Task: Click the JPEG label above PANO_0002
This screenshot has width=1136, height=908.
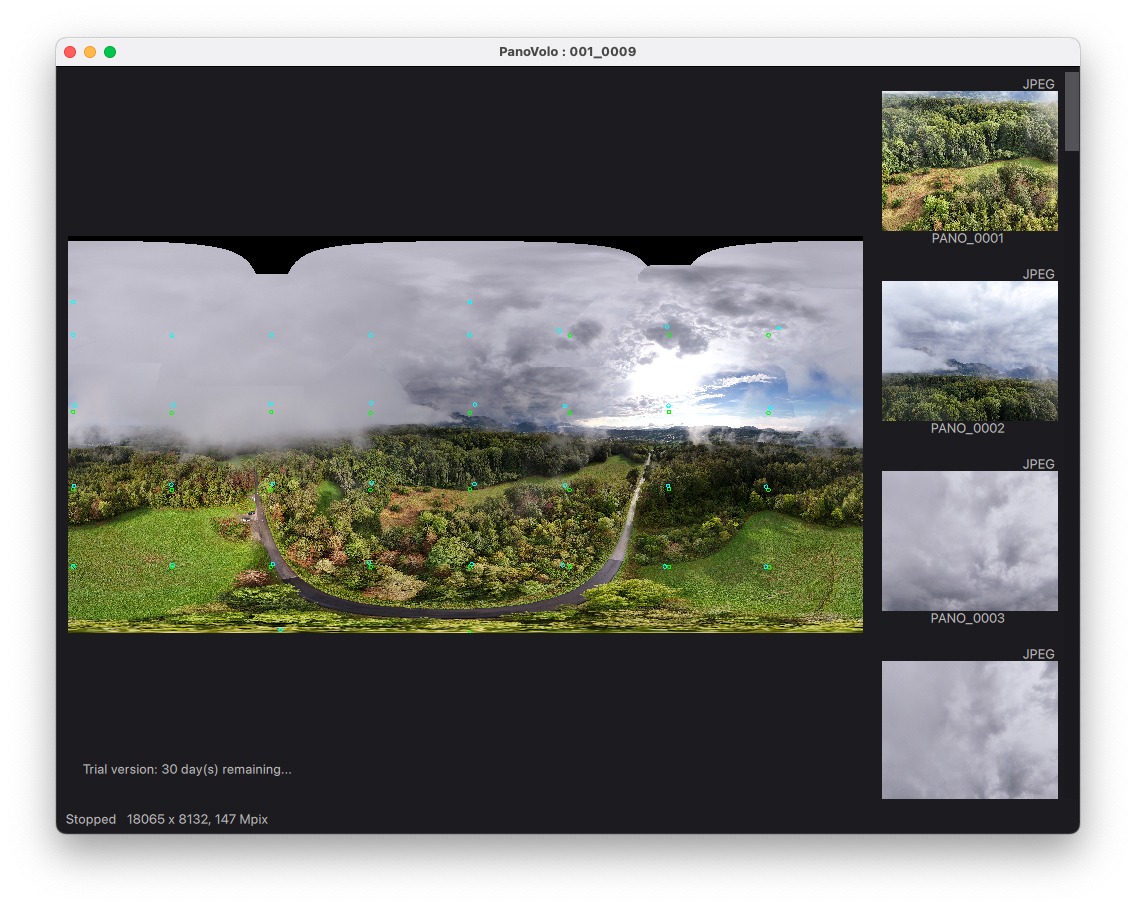Action: [1038, 274]
